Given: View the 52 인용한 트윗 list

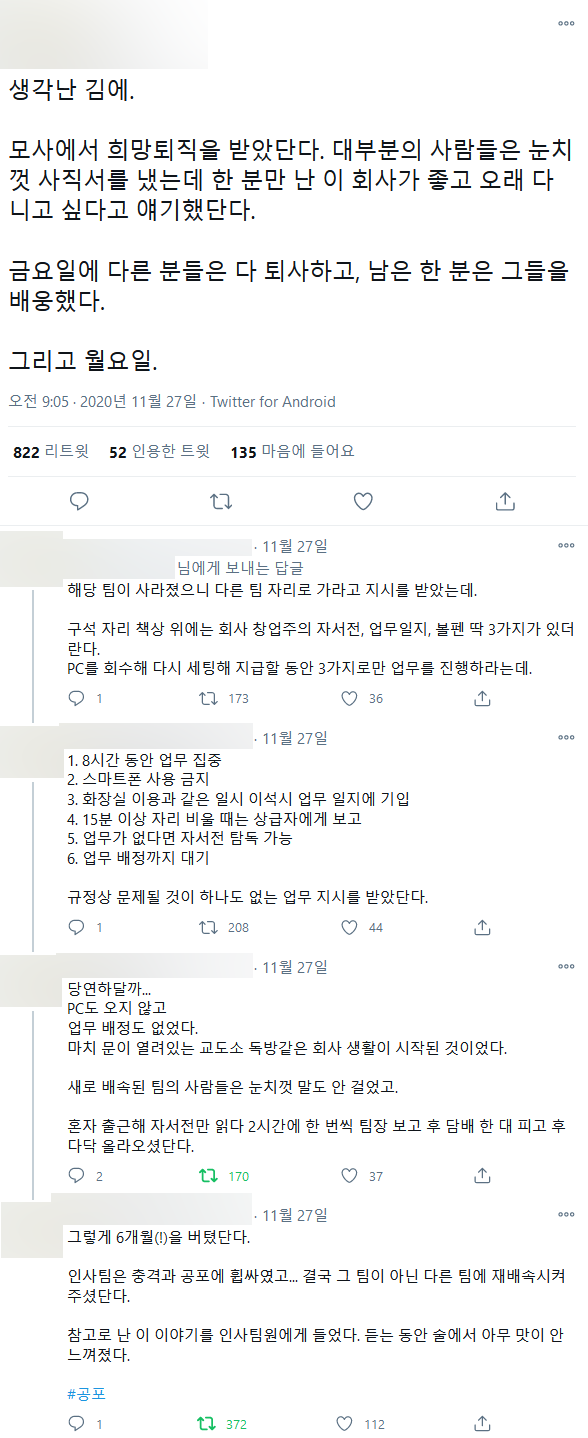Looking at the screenshot, I should (159, 452).
